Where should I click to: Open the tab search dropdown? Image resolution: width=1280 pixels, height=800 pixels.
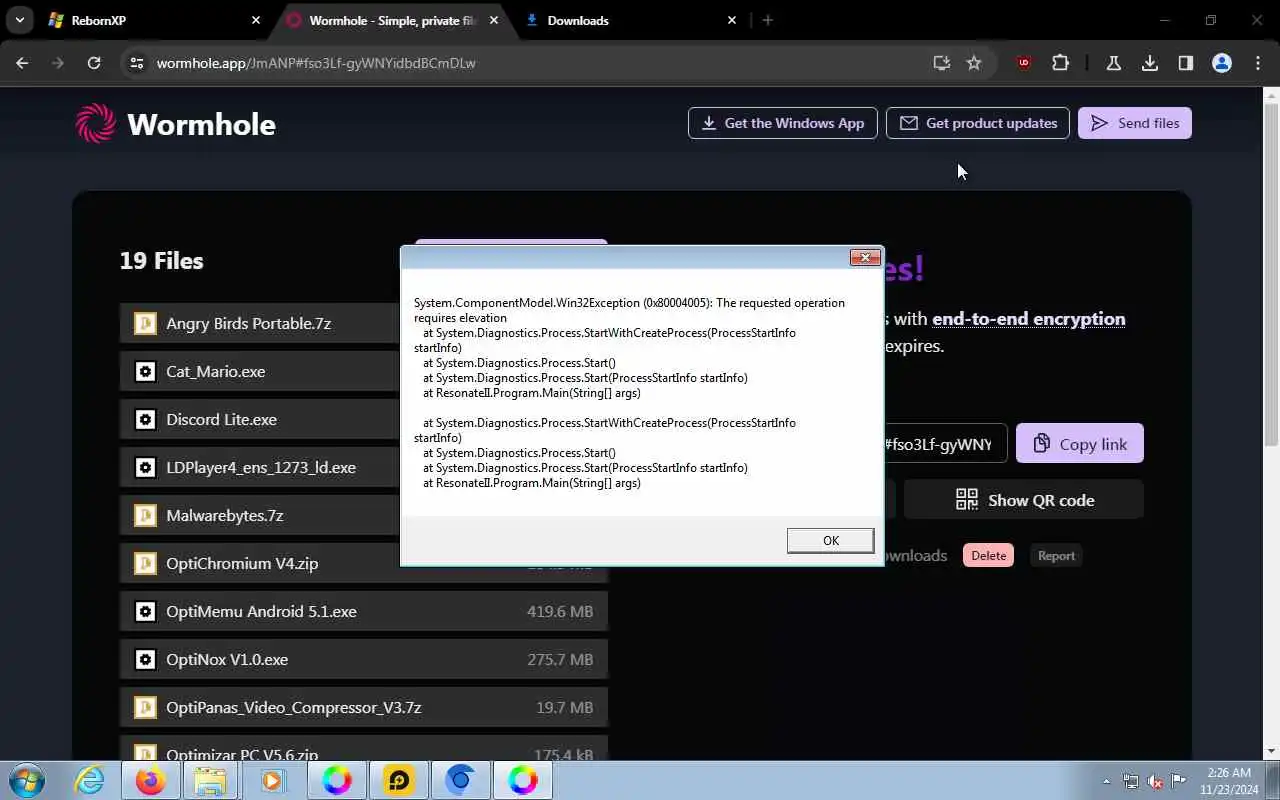coord(19,20)
